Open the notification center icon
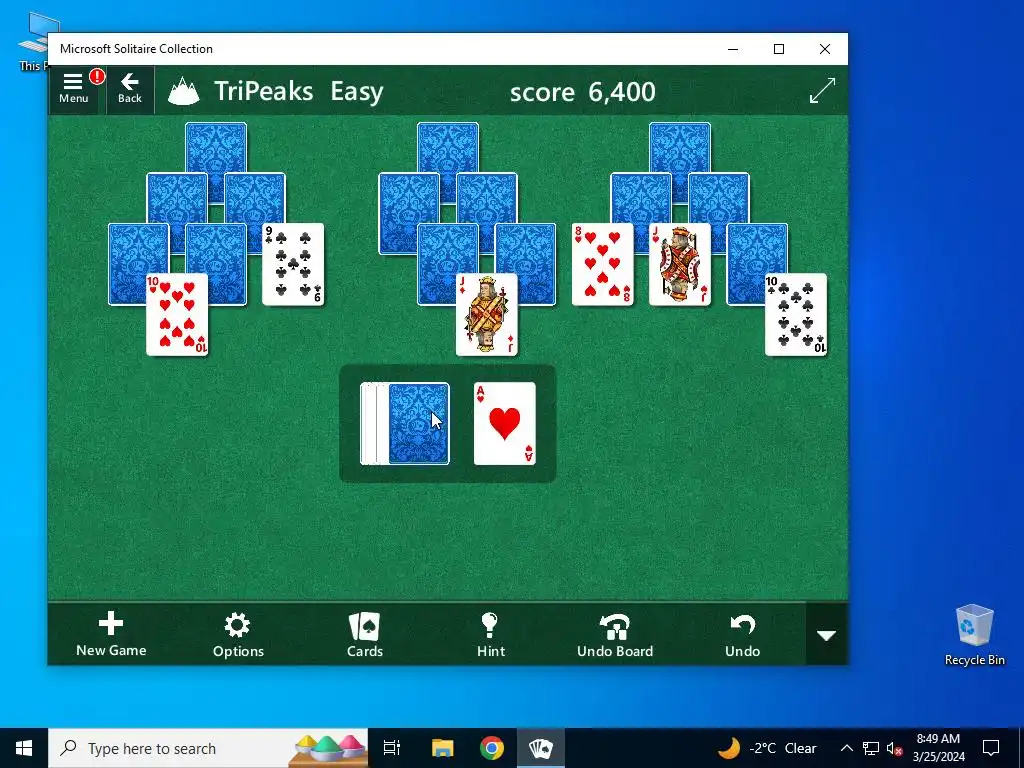Screen dimensions: 1024x768 click(991, 748)
